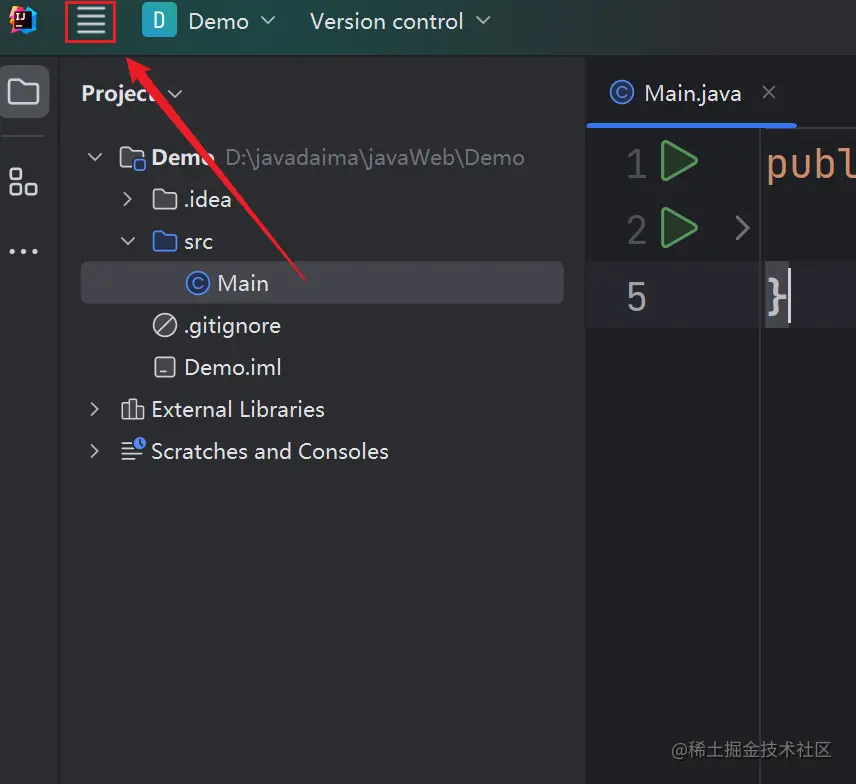
Task: Click the Demo.iml file icon
Action: 164,367
